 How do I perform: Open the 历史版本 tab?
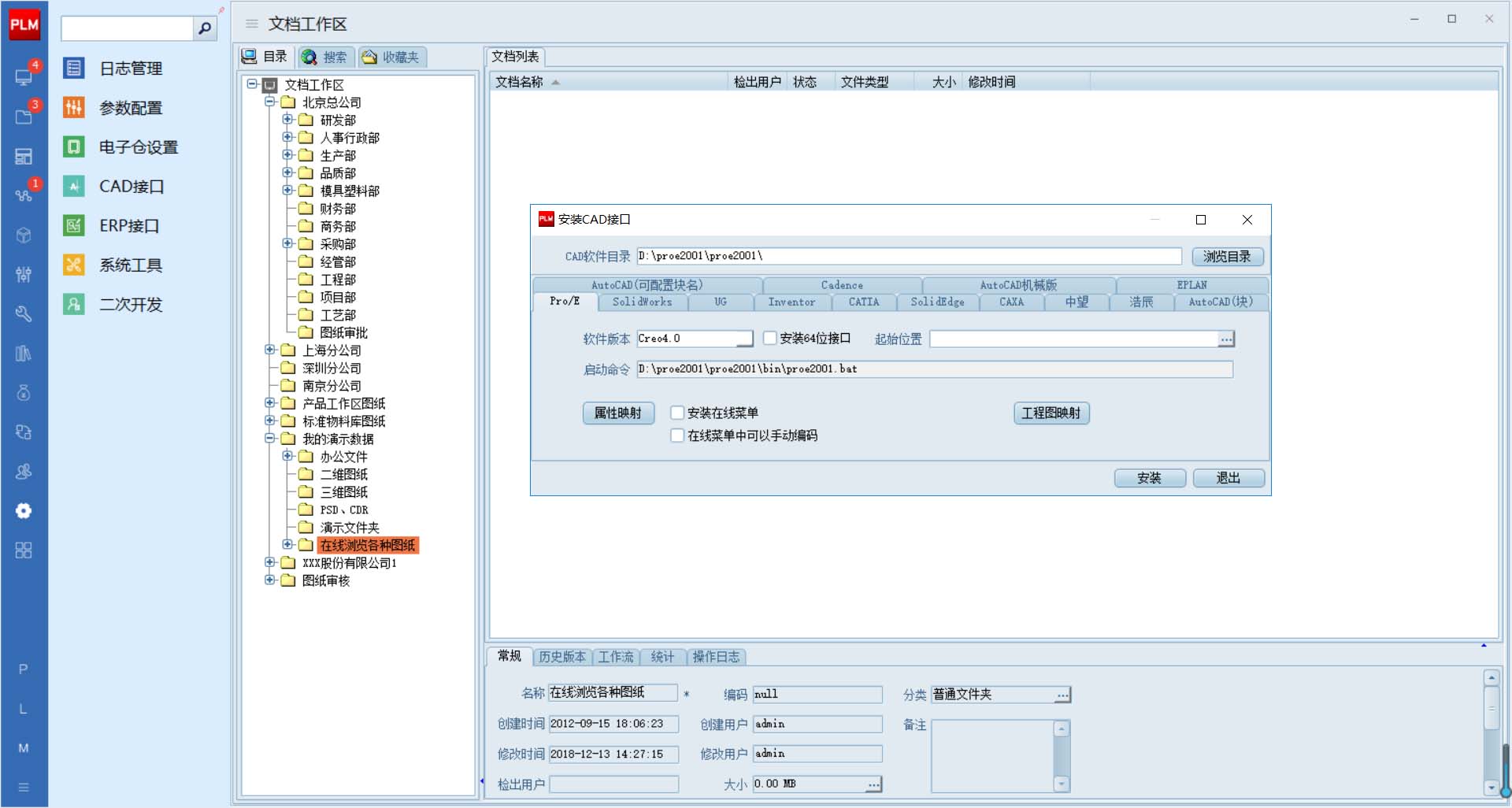click(x=561, y=657)
